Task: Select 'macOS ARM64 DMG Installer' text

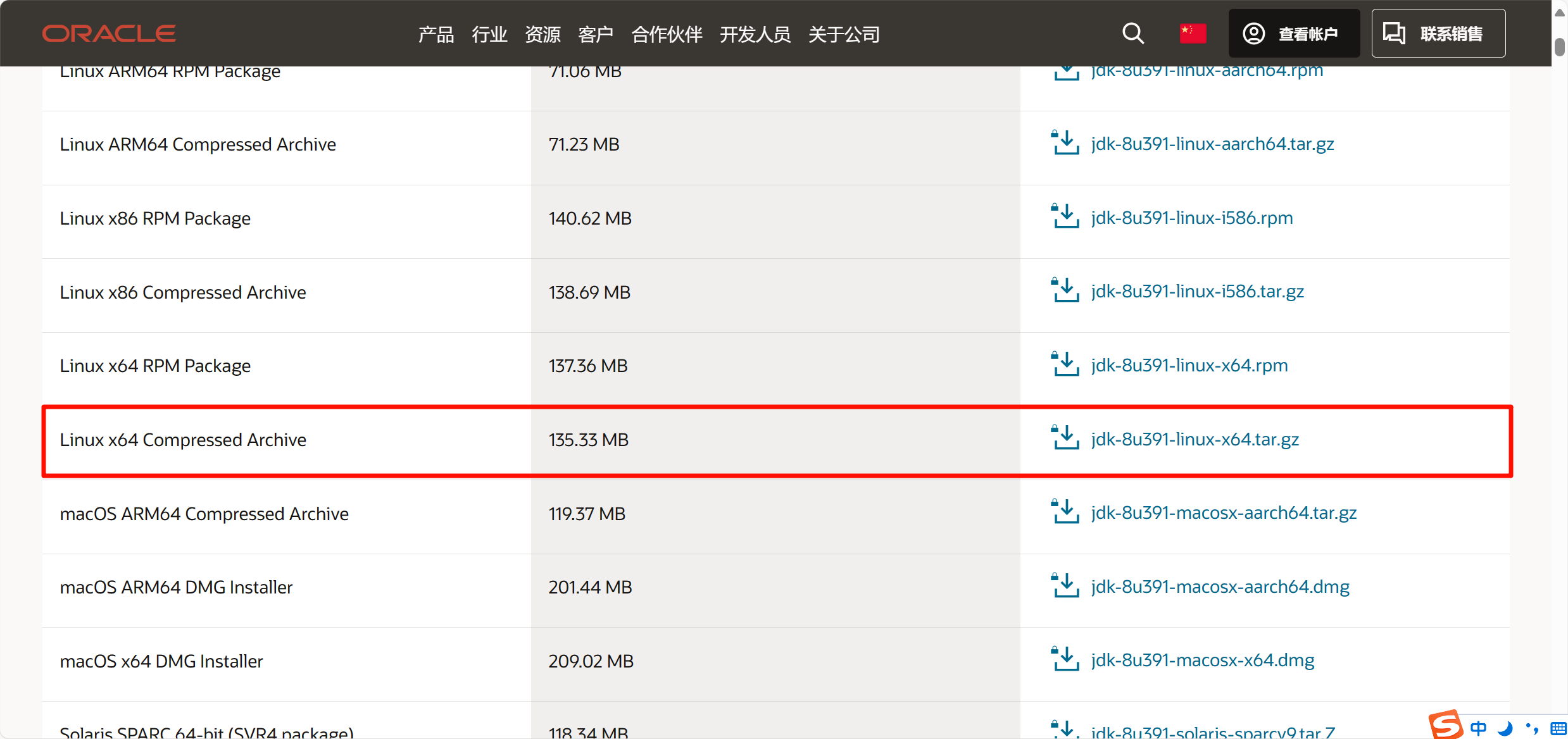Action: [x=176, y=588]
